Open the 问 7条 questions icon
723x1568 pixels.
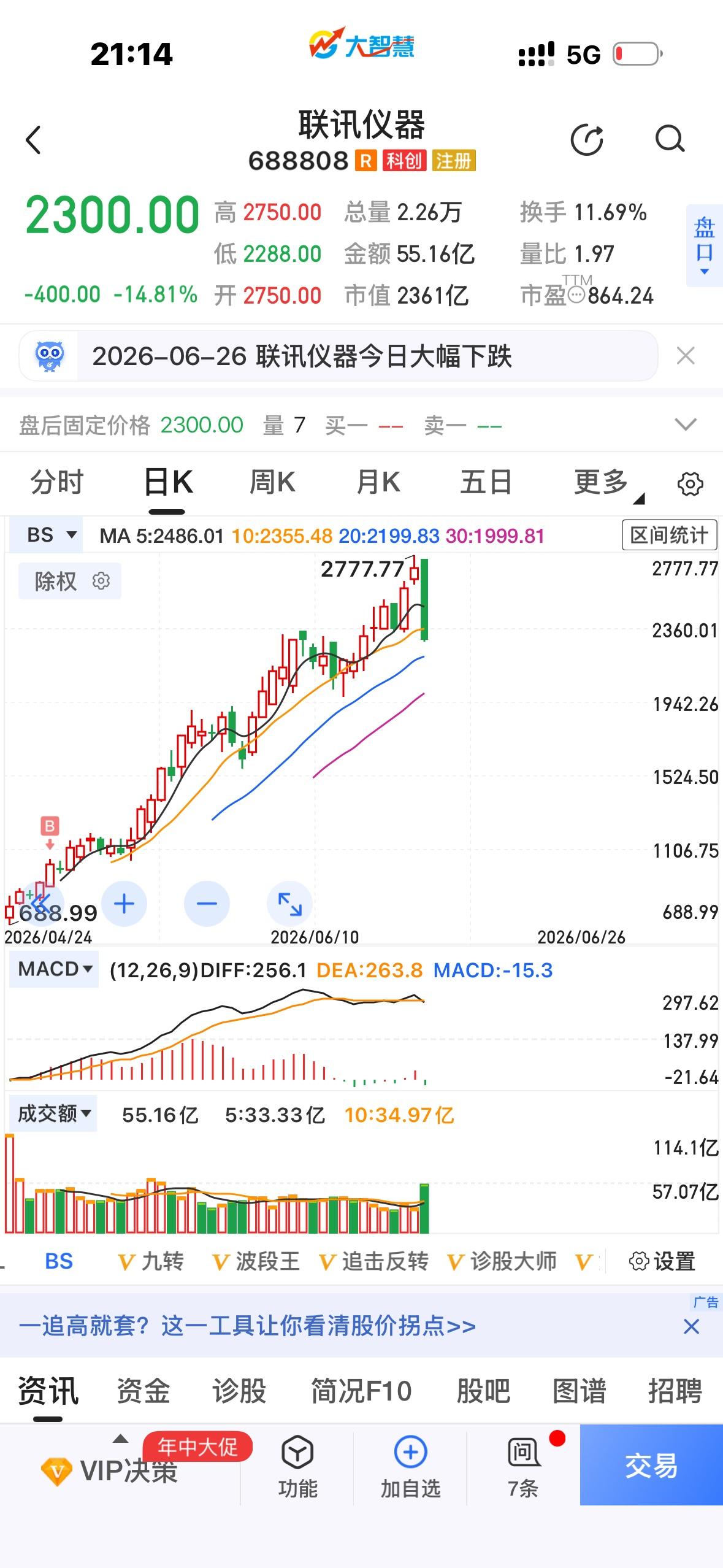click(x=523, y=1467)
